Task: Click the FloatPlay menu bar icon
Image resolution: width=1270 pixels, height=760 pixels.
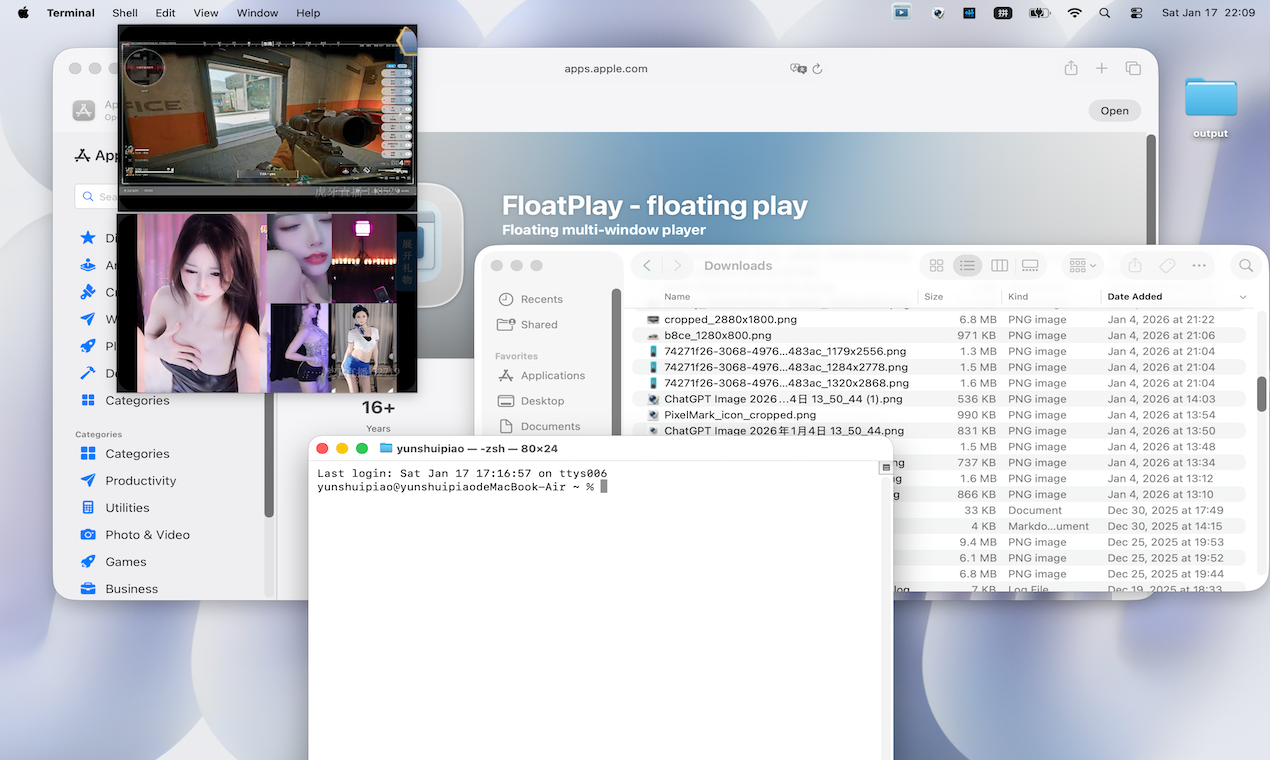Action: tap(902, 13)
